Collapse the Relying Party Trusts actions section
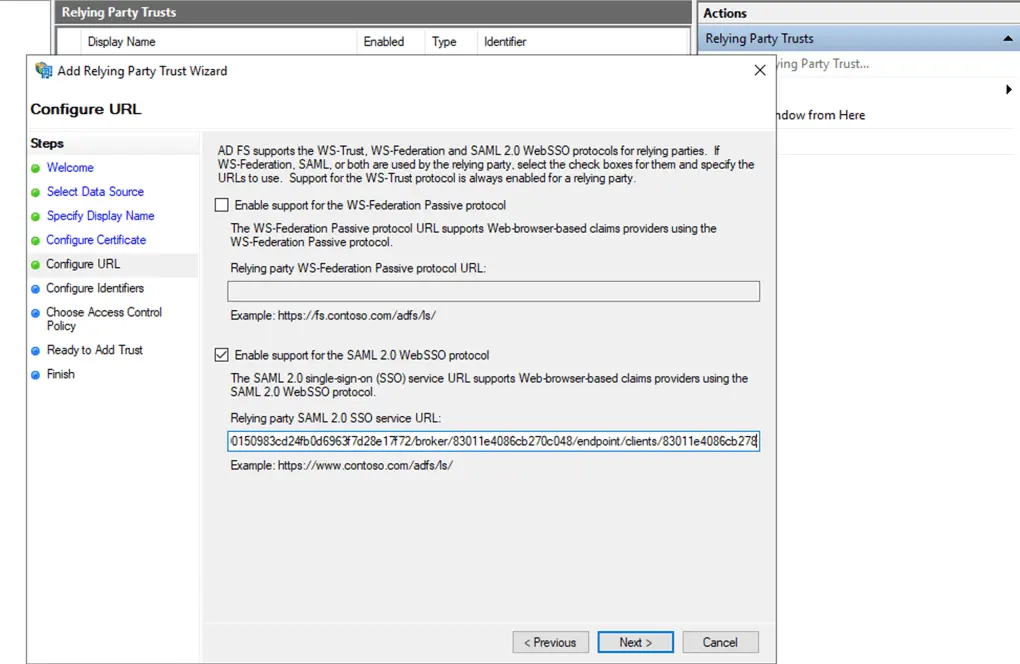 tap(1007, 39)
